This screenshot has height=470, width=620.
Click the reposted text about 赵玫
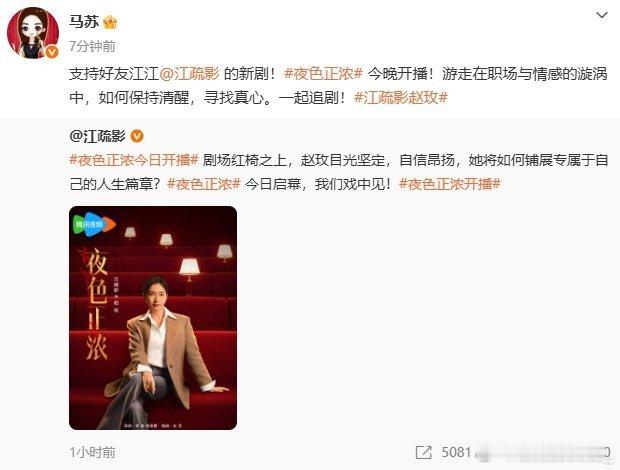338,172
